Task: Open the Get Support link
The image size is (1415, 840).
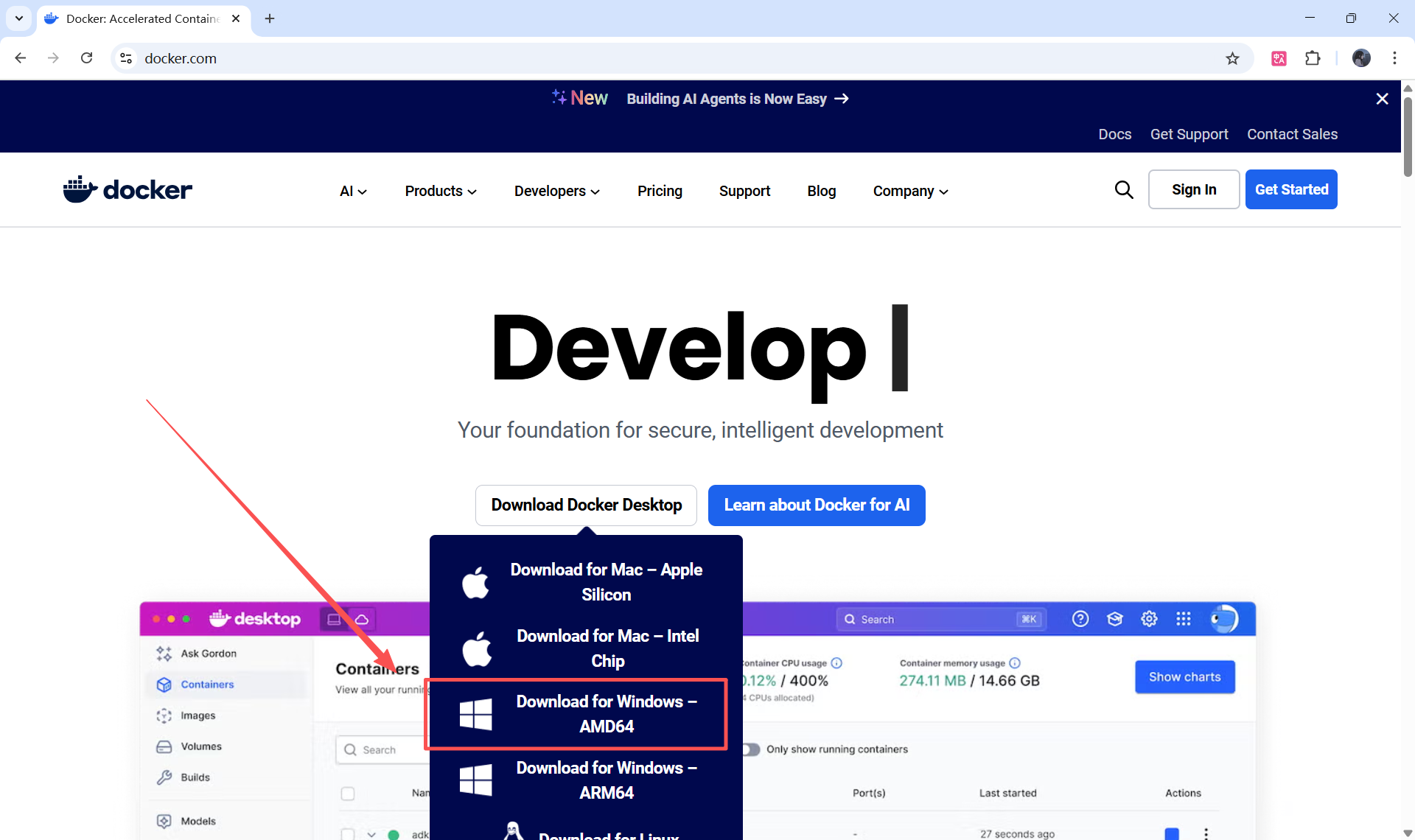Action: tap(1189, 134)
